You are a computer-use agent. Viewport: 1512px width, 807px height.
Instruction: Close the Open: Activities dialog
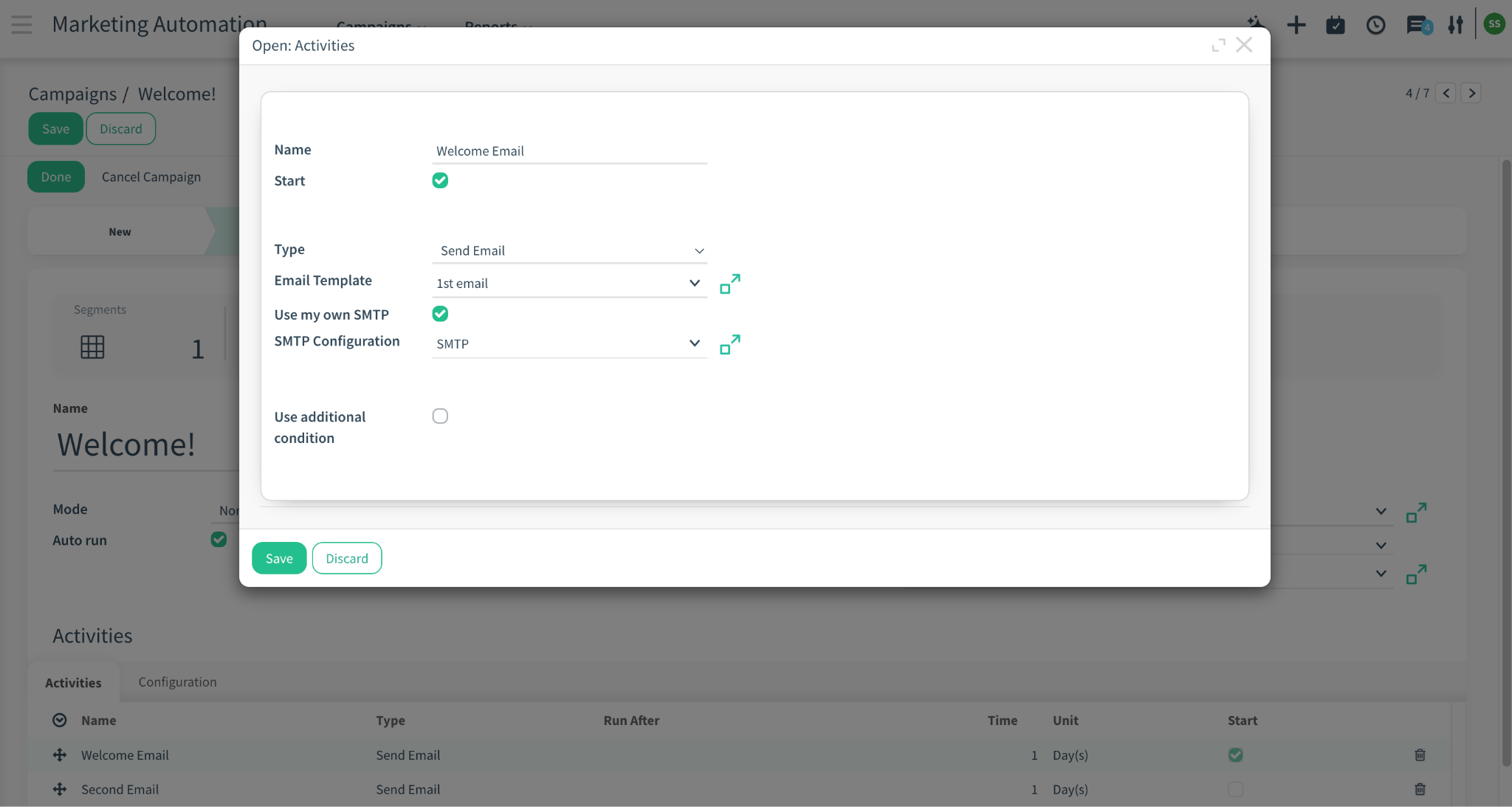(1244, 45)
